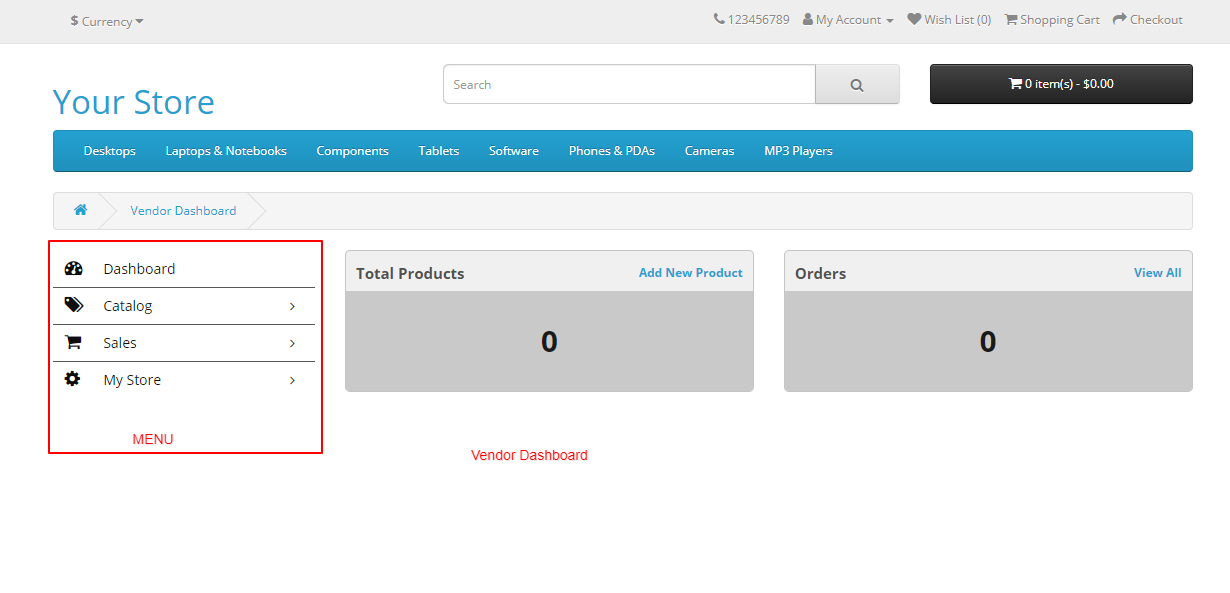Click the Vendor Dashboard breadcrumb
Viewport: 1230px width, 593px height.
point(183,211)
